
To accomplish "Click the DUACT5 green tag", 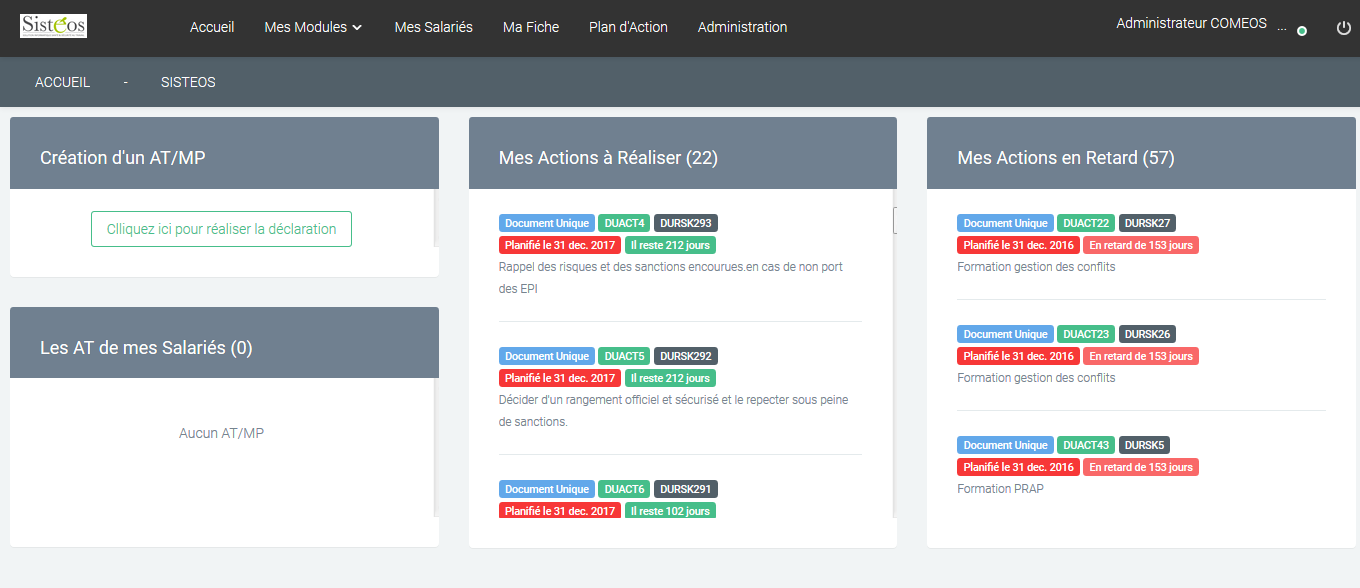I will (625, 356).
